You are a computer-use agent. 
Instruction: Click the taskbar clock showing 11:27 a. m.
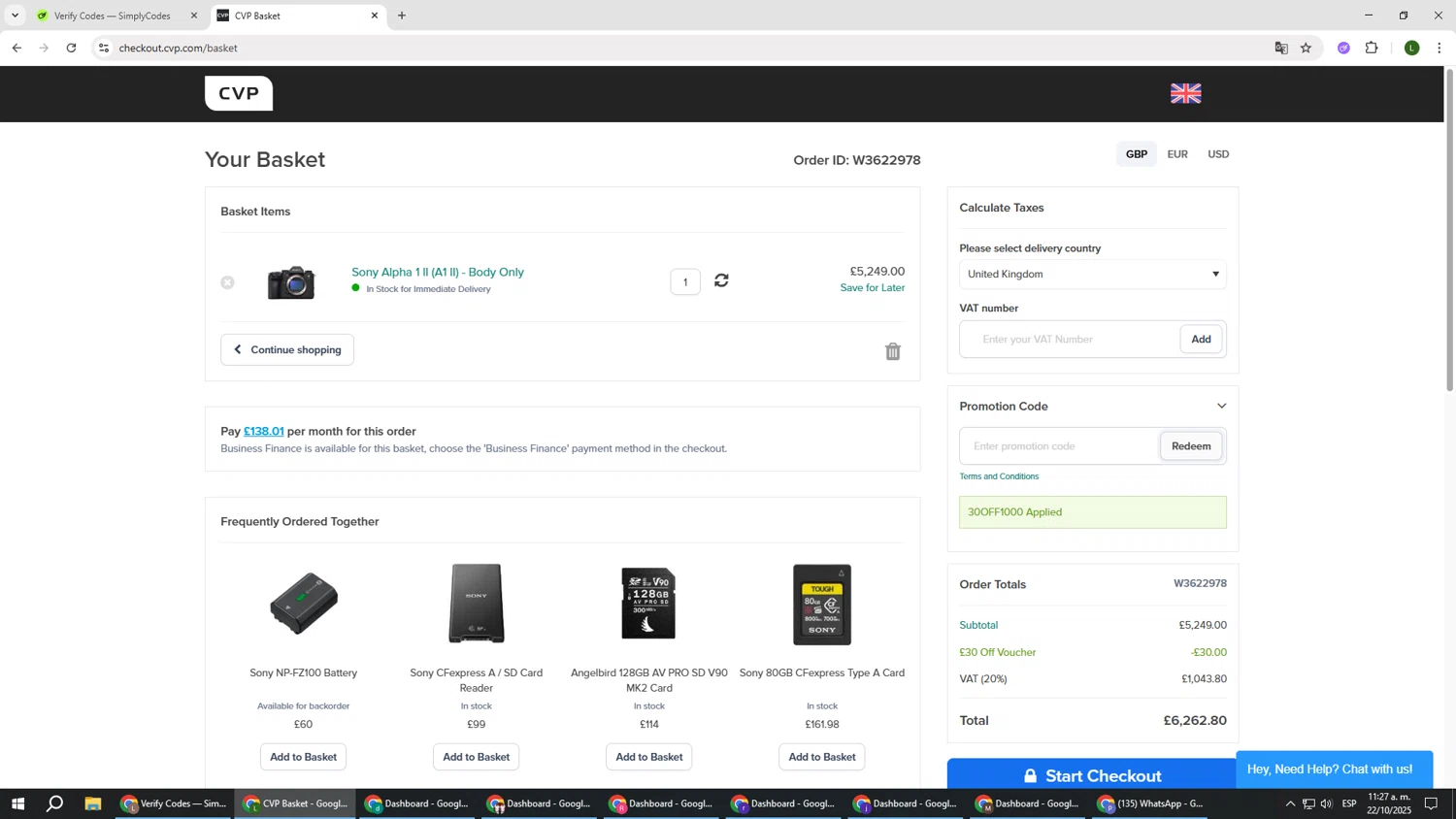pyautogui.click(x=1389, y=803)
